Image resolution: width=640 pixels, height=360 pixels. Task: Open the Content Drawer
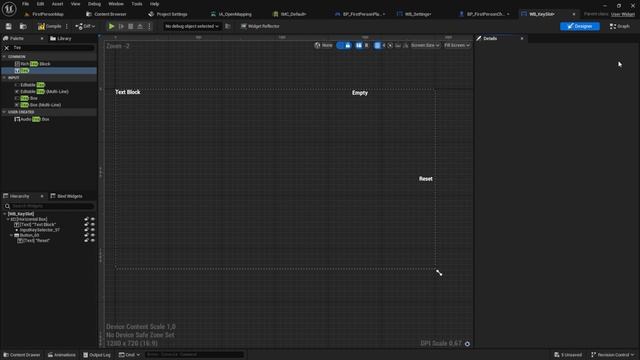click(x=22, y=355)
